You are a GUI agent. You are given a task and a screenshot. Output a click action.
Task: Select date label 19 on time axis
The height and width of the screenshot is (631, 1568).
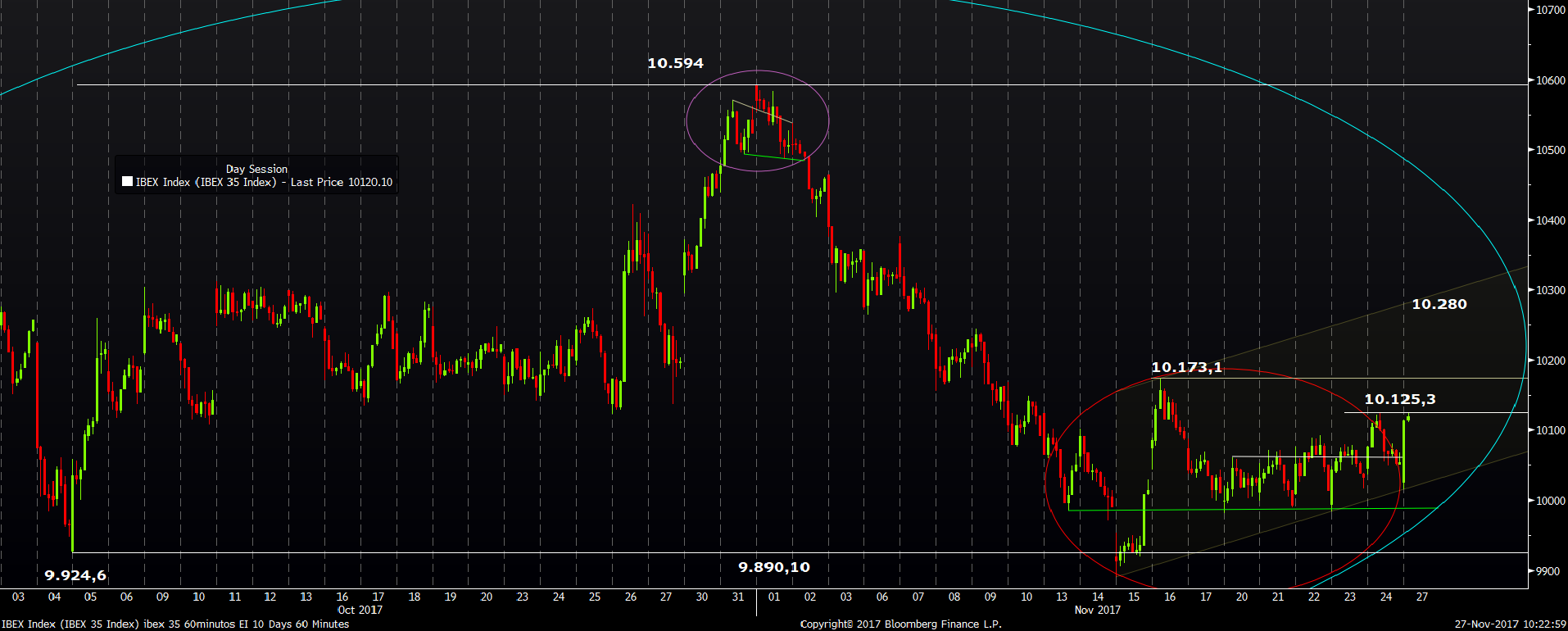pyautogui.click(x=451, y=597)
